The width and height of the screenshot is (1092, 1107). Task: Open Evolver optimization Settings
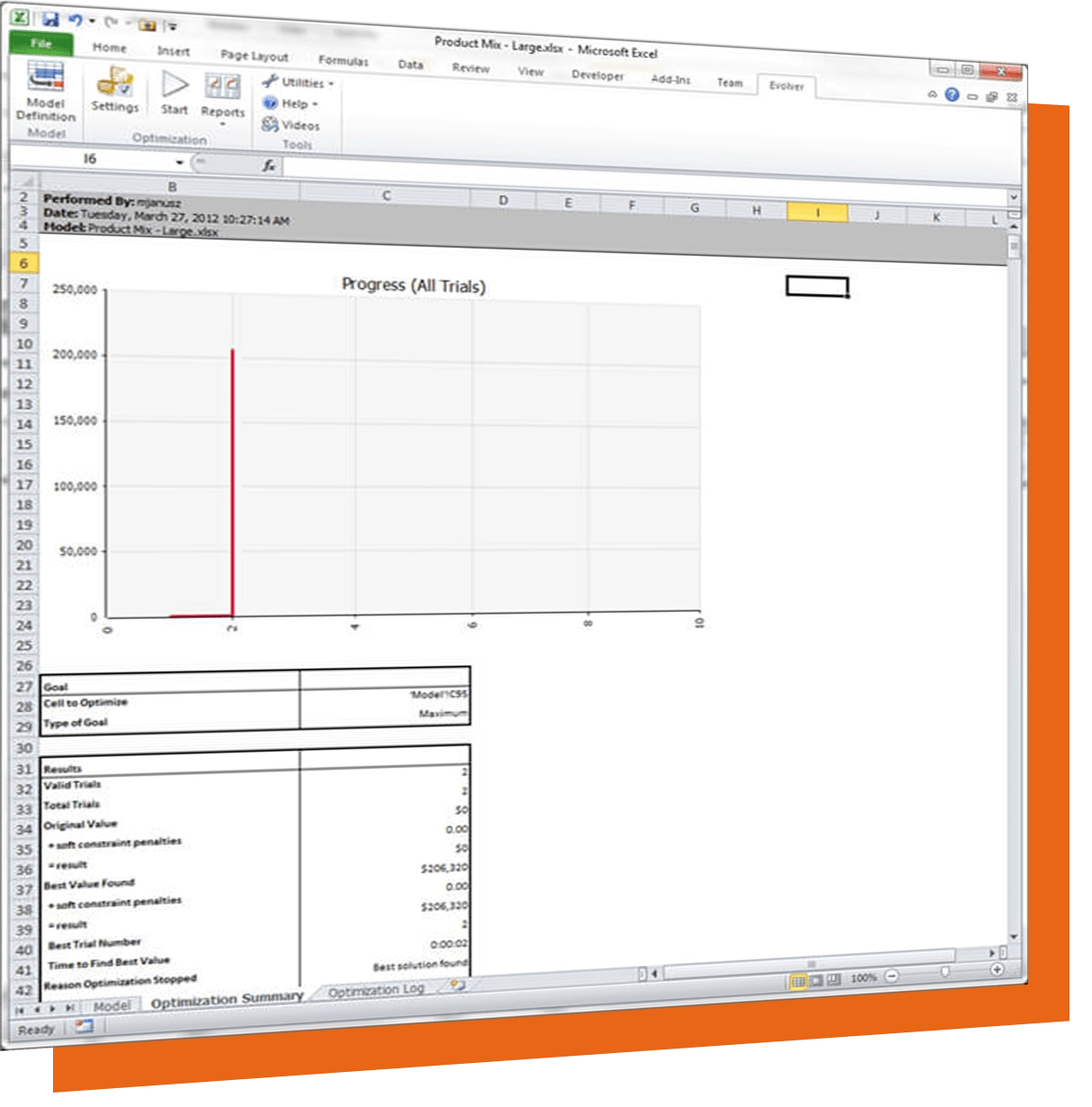tap(115, 92)
